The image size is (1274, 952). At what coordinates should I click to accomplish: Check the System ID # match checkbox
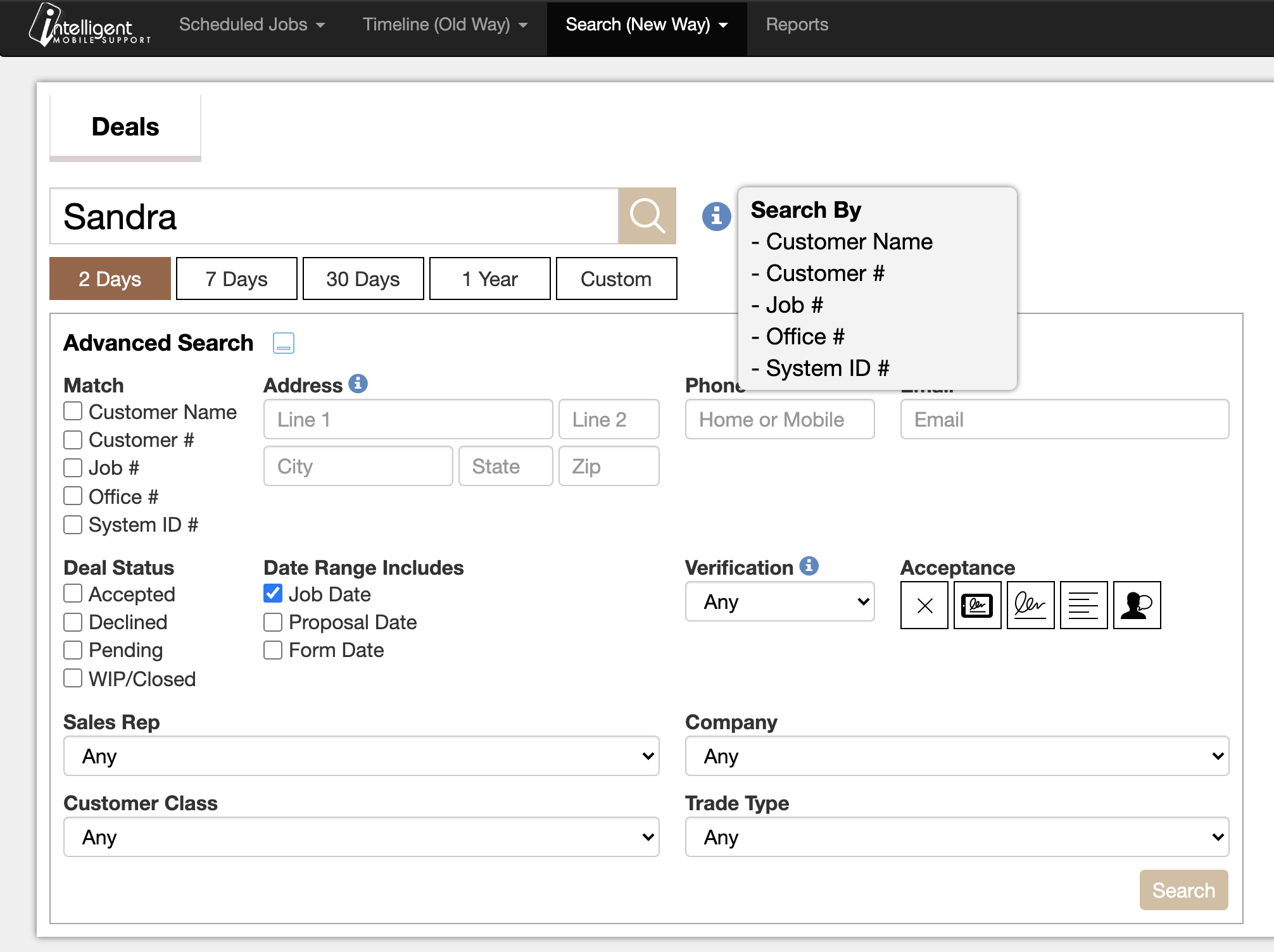(73, 525)
